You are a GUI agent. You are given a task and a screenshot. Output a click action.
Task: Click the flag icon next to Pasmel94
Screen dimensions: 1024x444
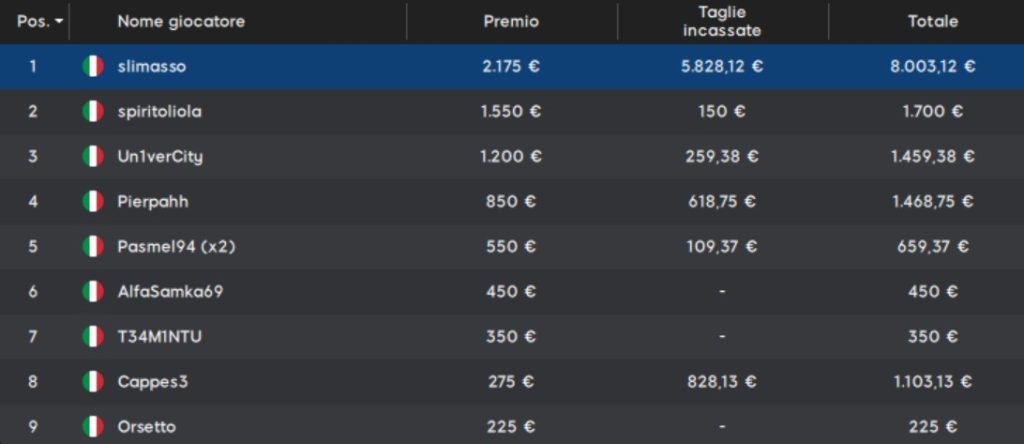[x=93, y=247]
